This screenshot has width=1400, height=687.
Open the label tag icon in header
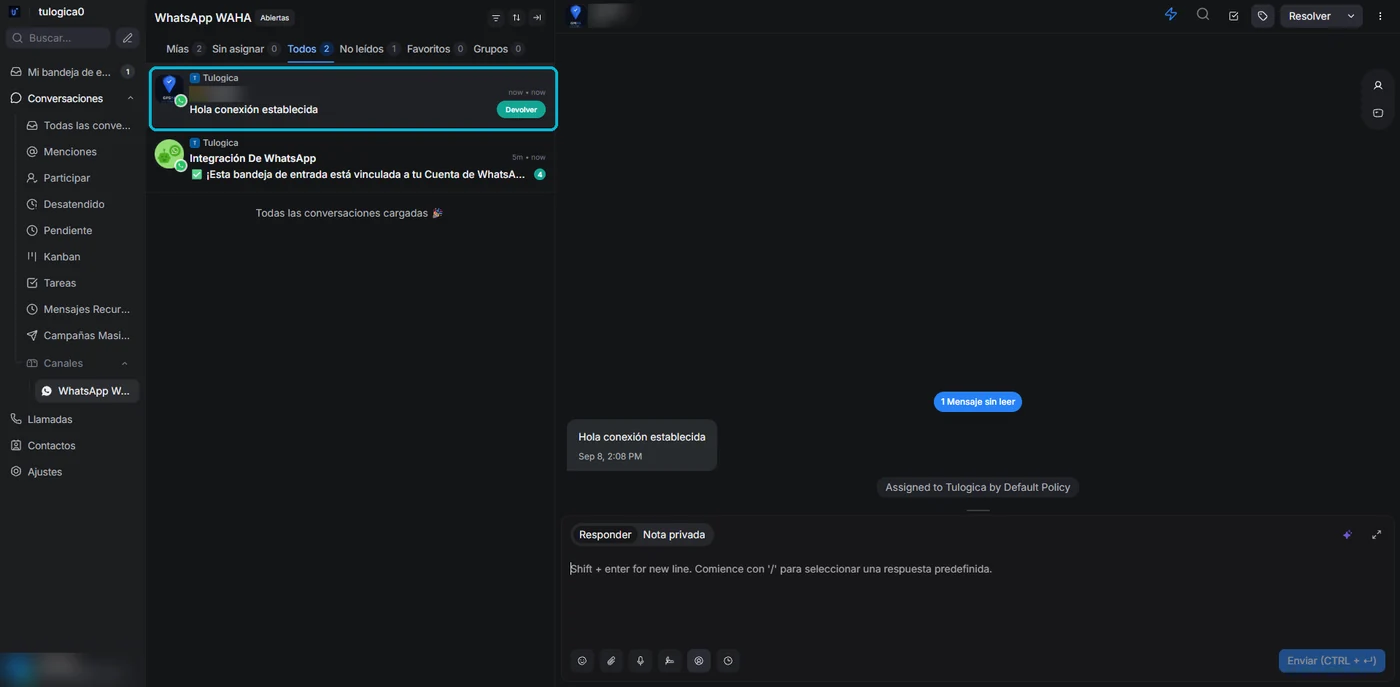[1263, 16]
